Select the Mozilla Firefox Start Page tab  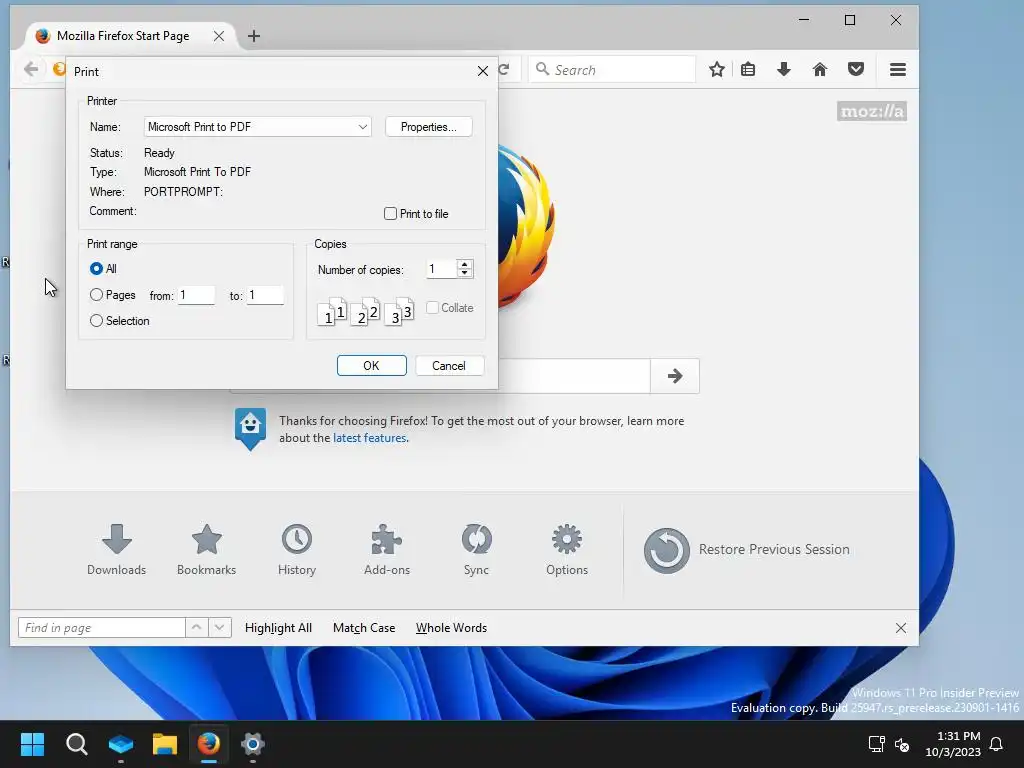pos(123,36)
